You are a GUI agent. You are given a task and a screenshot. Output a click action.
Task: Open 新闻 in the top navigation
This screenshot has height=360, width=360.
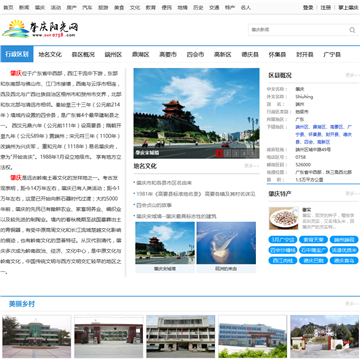[x=24, y=7]
